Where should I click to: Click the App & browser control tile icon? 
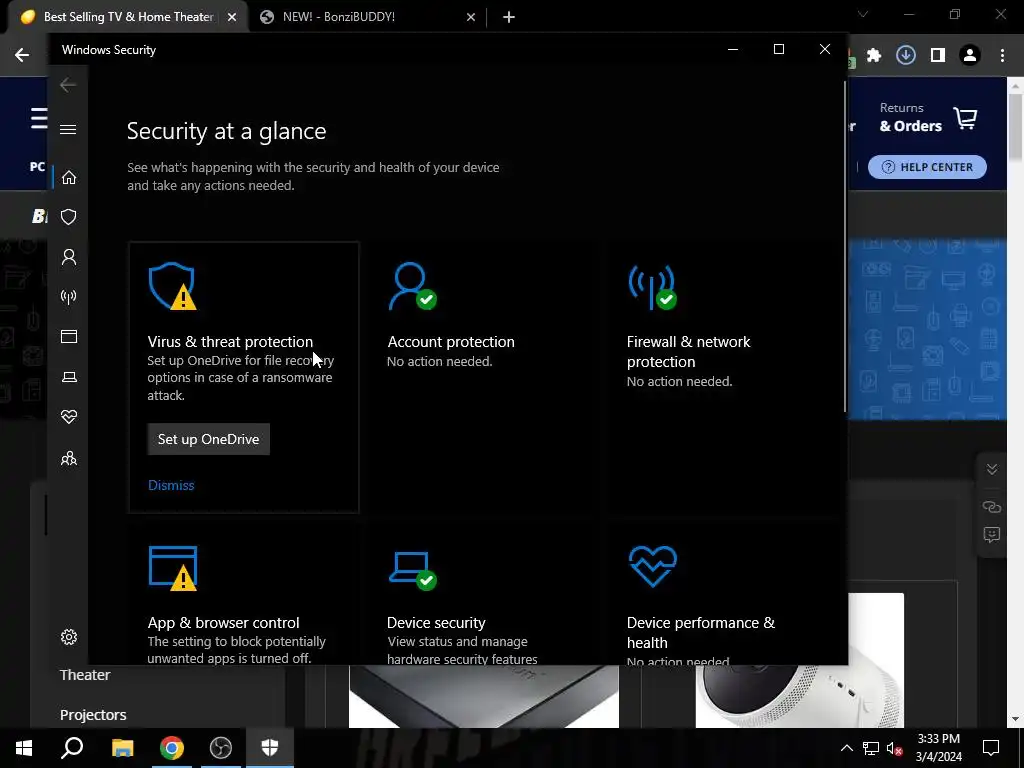click(172, 568)
